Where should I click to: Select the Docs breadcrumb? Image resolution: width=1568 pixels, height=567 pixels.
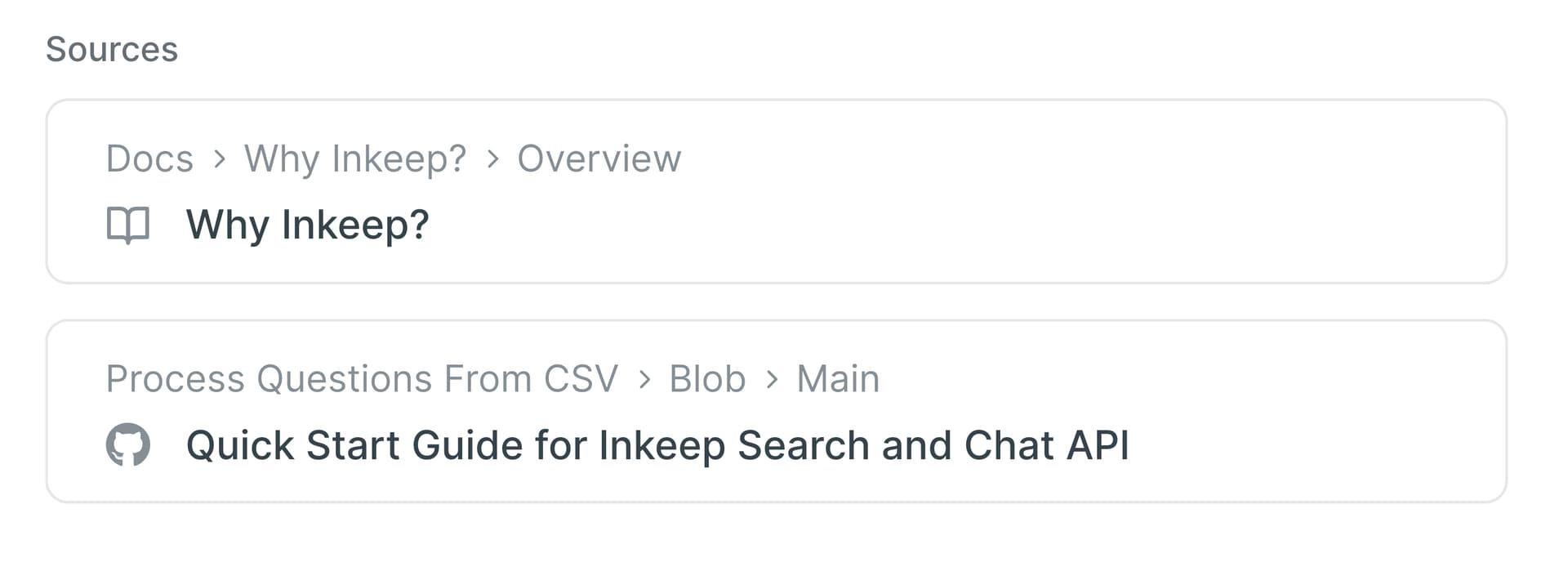pos(150,158)
